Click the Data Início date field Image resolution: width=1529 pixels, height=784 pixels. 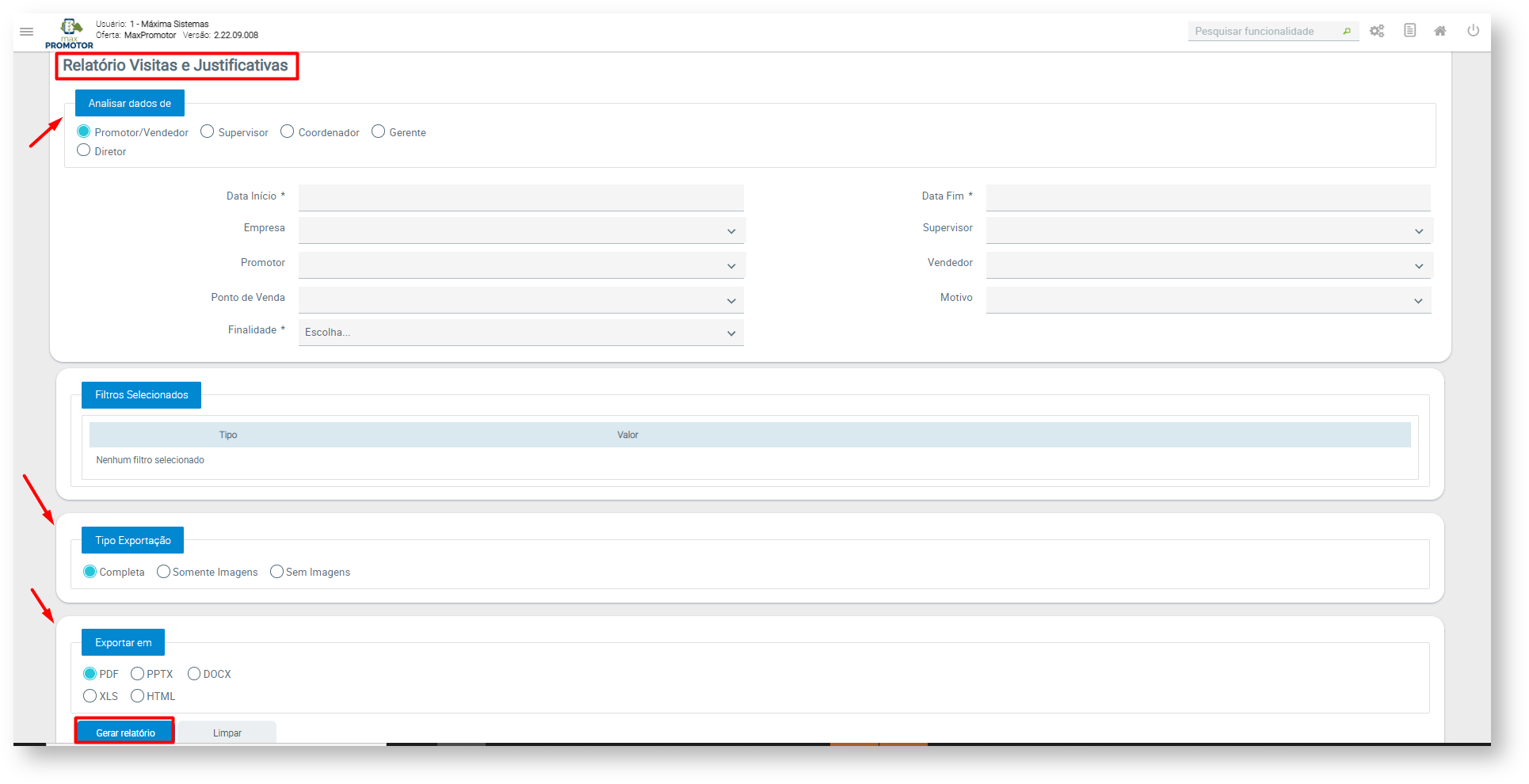click(521, 197)
